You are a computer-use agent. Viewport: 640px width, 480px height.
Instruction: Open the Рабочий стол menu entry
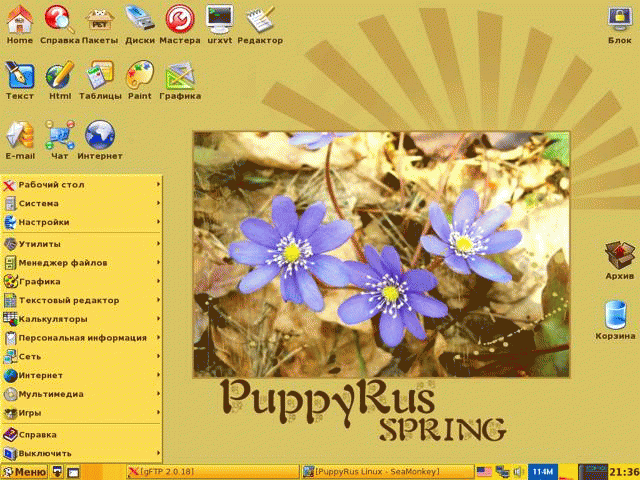point(82,185)
